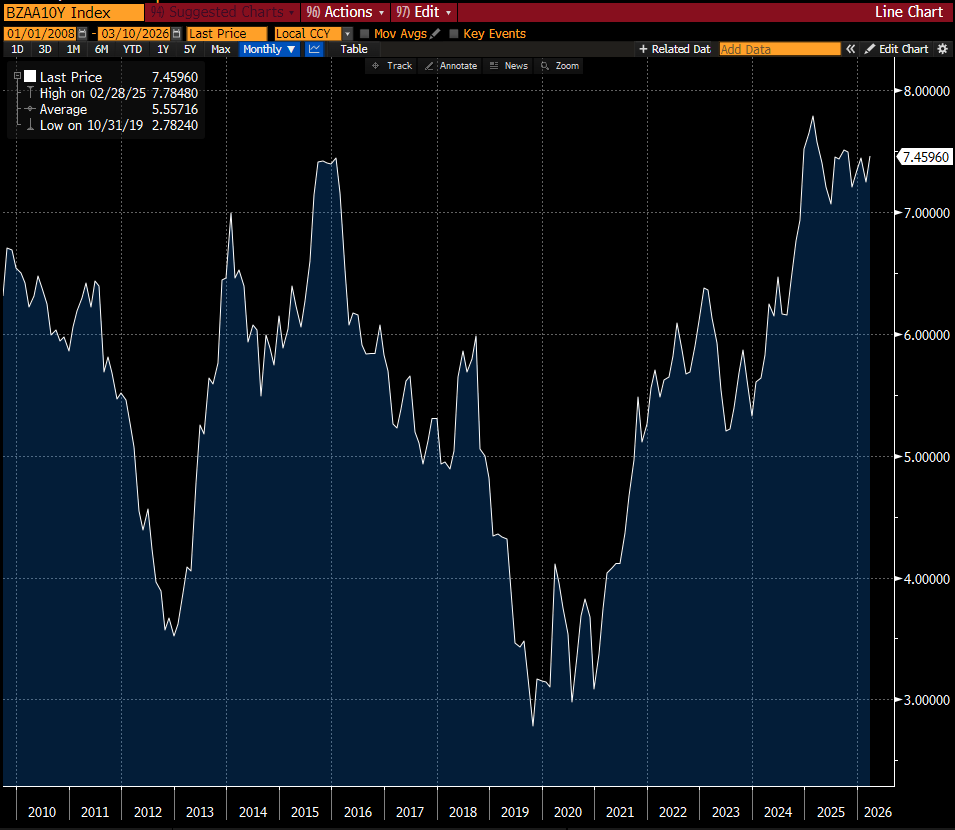Activate the Annotate tool
955x830 pixels.
click(x=451, y=66)
